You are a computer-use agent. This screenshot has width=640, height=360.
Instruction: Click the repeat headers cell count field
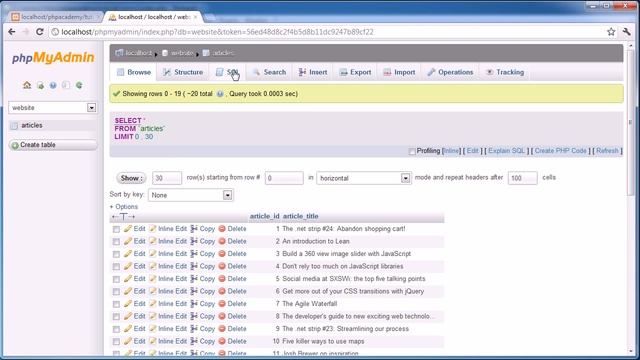pyautogui.click(x=522, y=178)
